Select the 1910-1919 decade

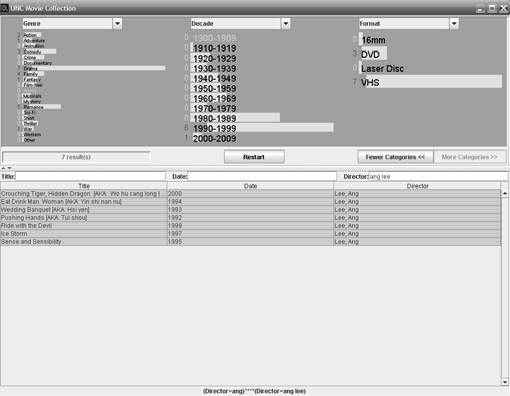pyautogui.click(x=214, y=48)
